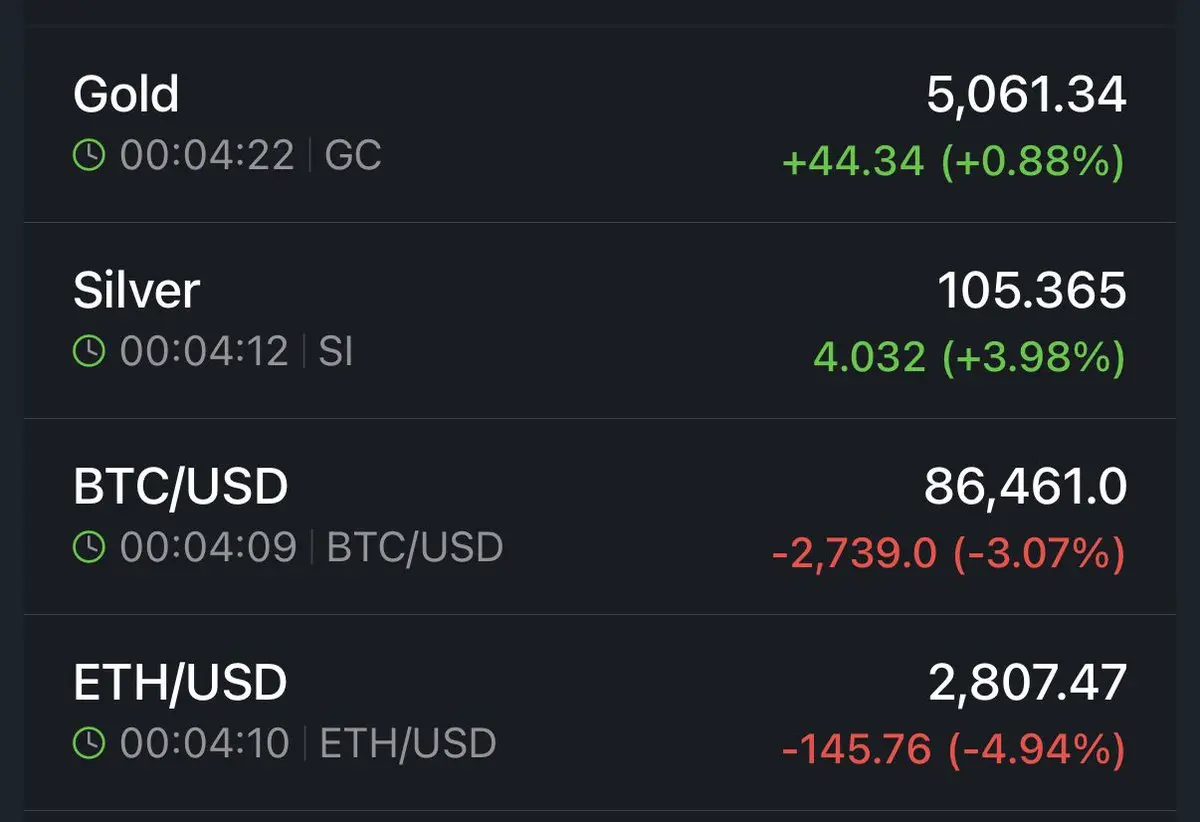Viewport: 1200px width, 822px height.
Task: Click the gray BTC/USD symbol subtitle
Action: coord(415,547)
